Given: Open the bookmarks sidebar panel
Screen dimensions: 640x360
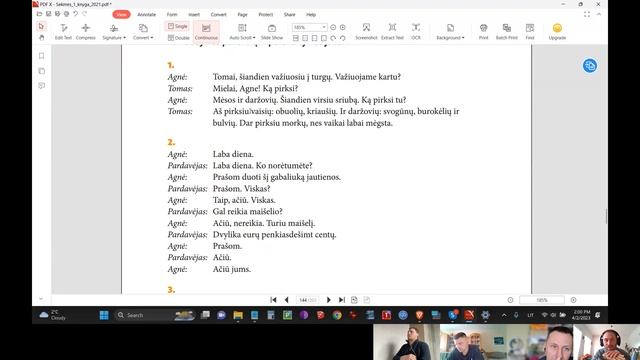Looking at the screenshot, I should pyautogui.click(x=42, y=56).
